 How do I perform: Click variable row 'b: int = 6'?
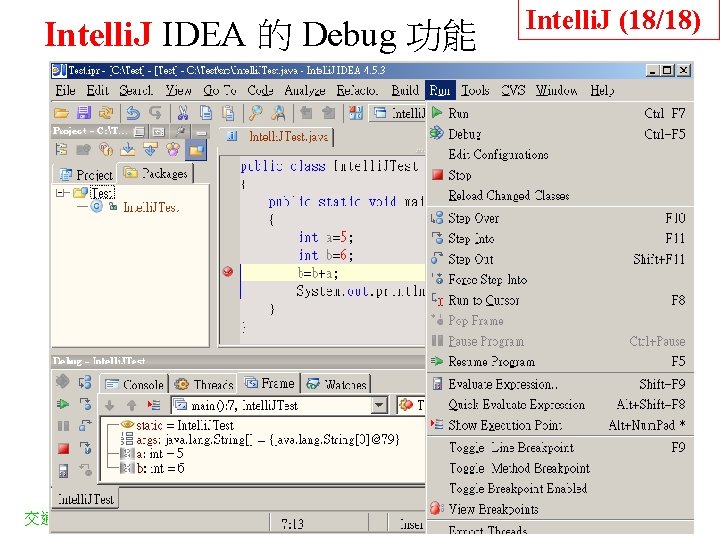pos(152,468)
